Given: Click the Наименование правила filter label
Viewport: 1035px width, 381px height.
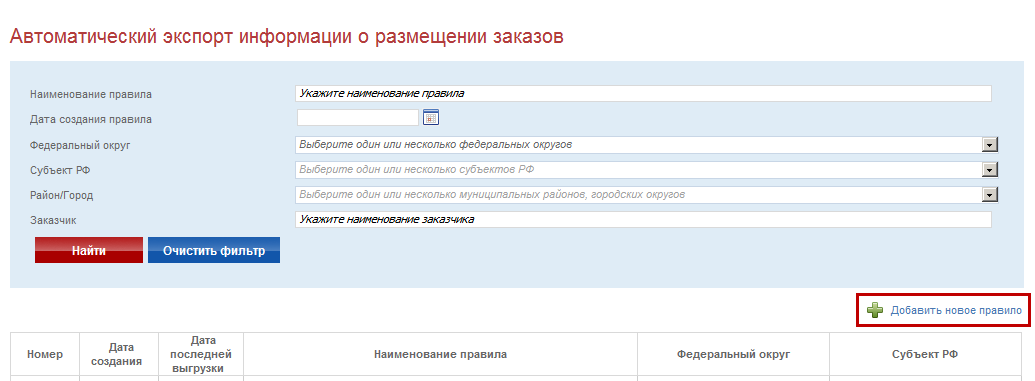Looking at the screenshot, I should click(91, 94).
